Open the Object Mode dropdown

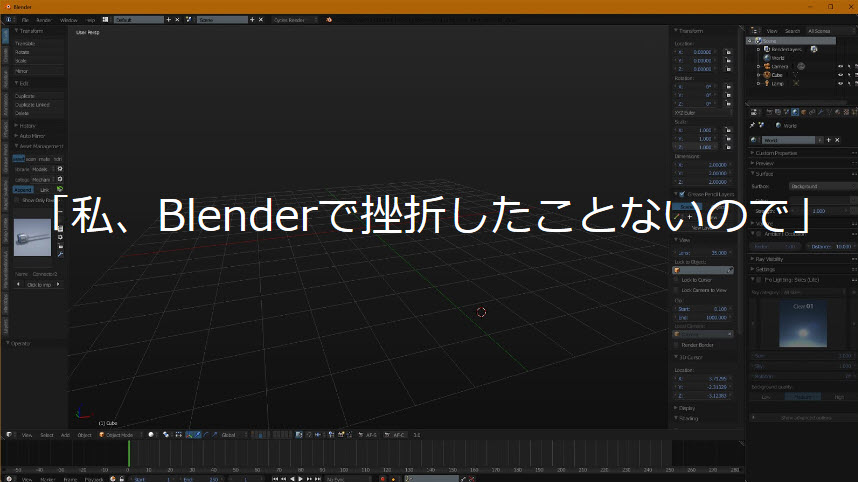[119, 435]
